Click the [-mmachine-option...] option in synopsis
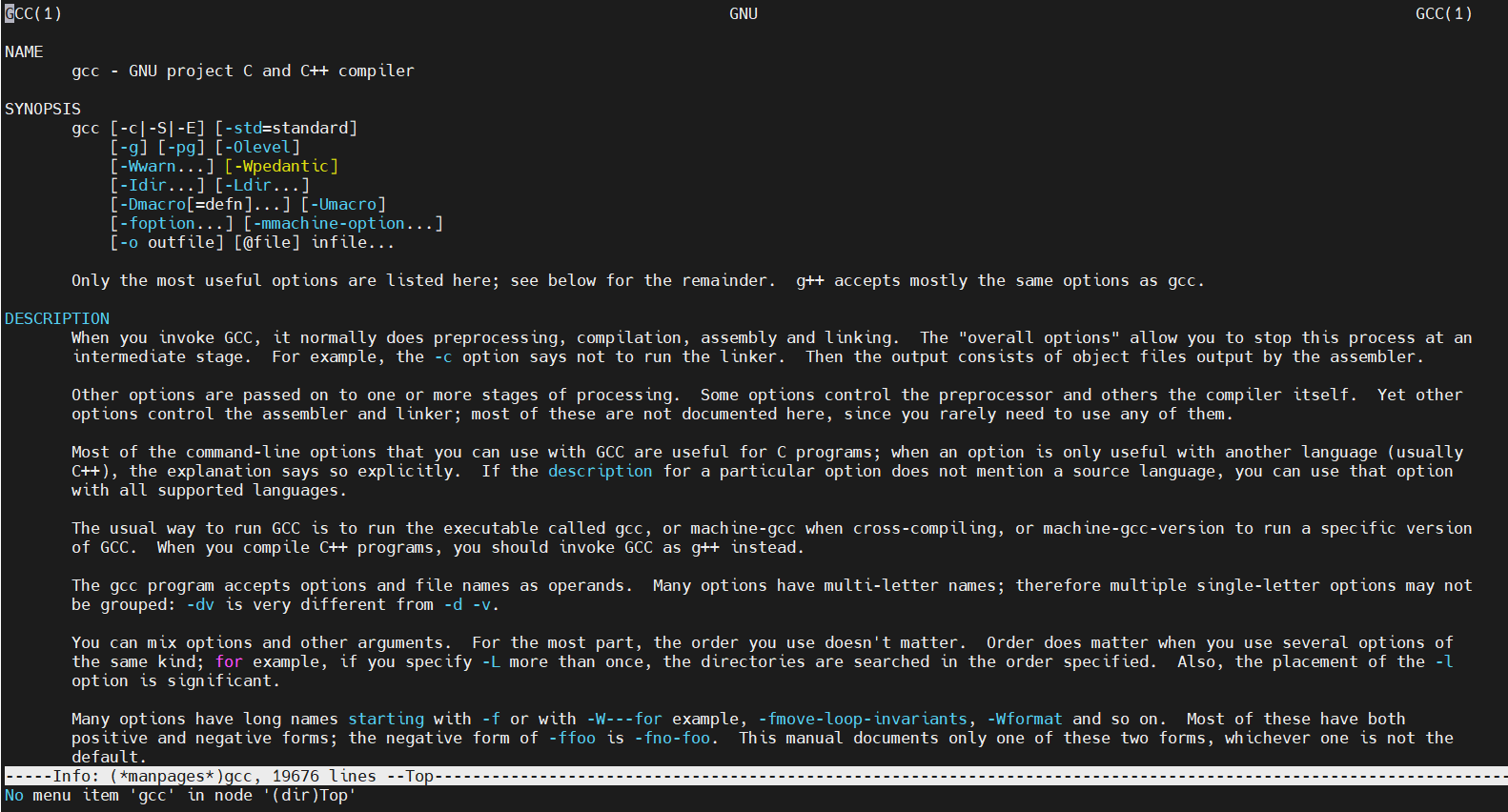The width and height of the screenshot is (1508, 812). (x=343, y=223)
